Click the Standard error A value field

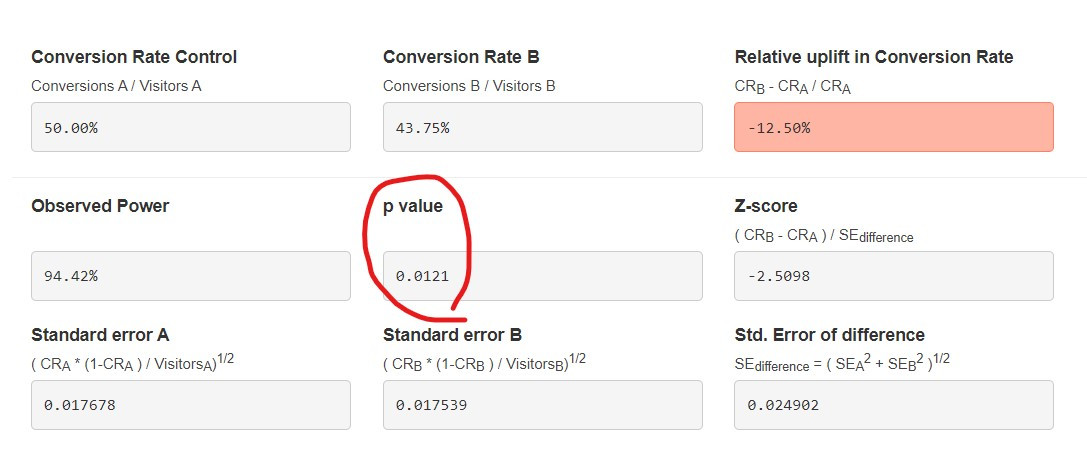tap(190, 404)
